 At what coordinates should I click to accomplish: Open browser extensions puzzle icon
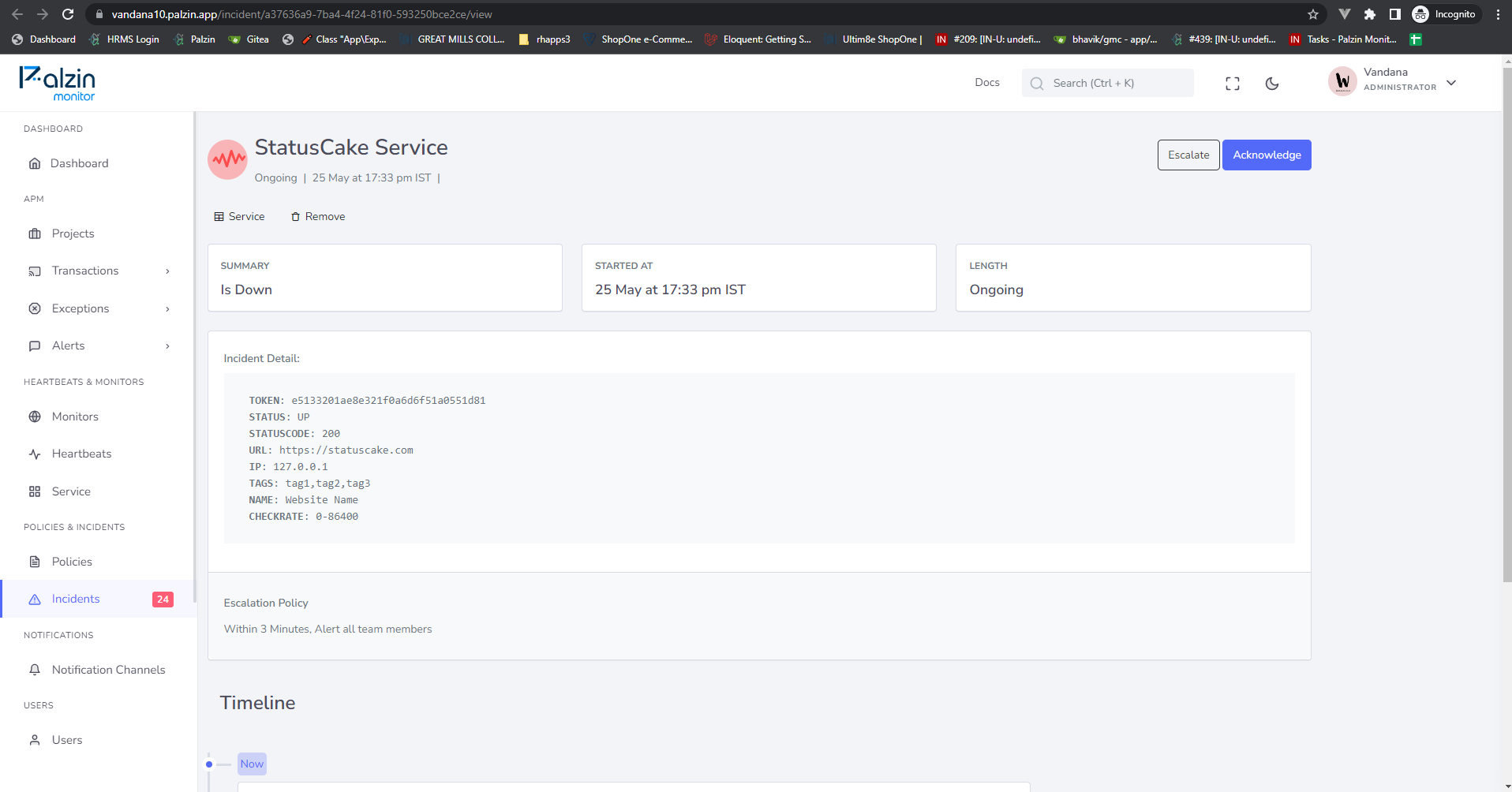[1370, 14]
